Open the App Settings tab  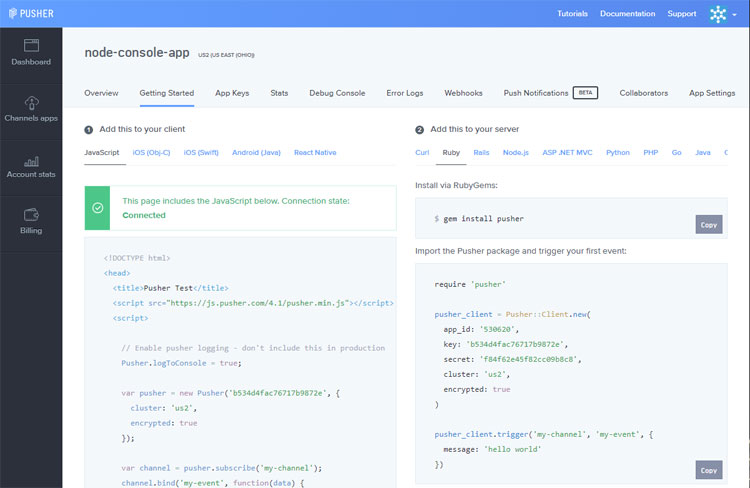(x=712, y=93)
